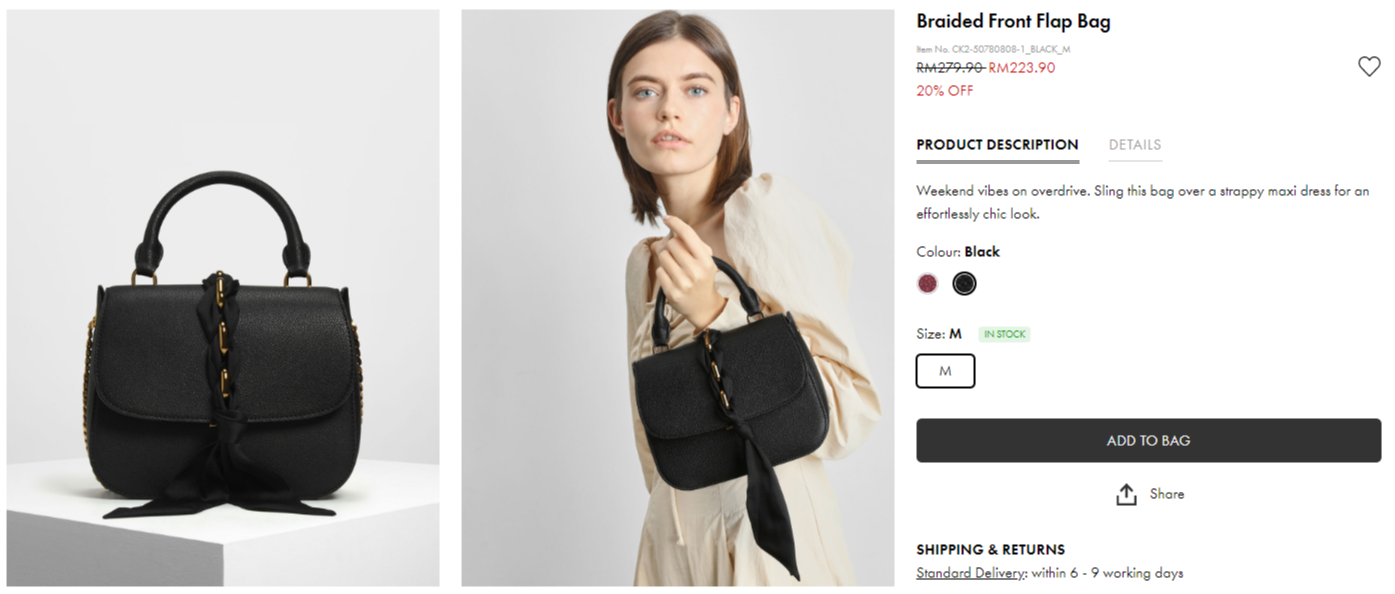
Task: Switch to the Details tab
Action: pos(1134,145)
